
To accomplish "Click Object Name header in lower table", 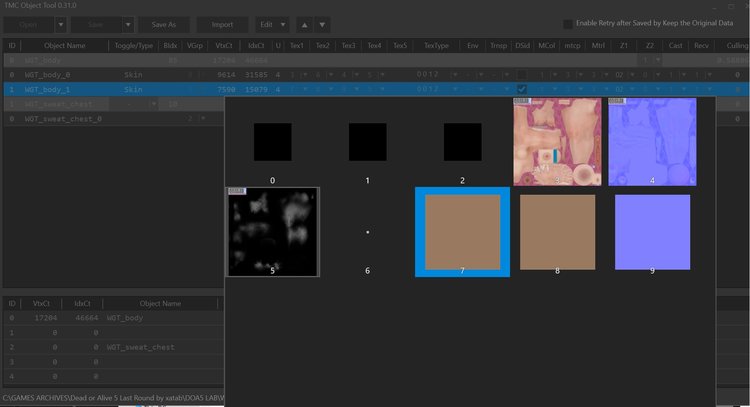I will tap(160, 303).
